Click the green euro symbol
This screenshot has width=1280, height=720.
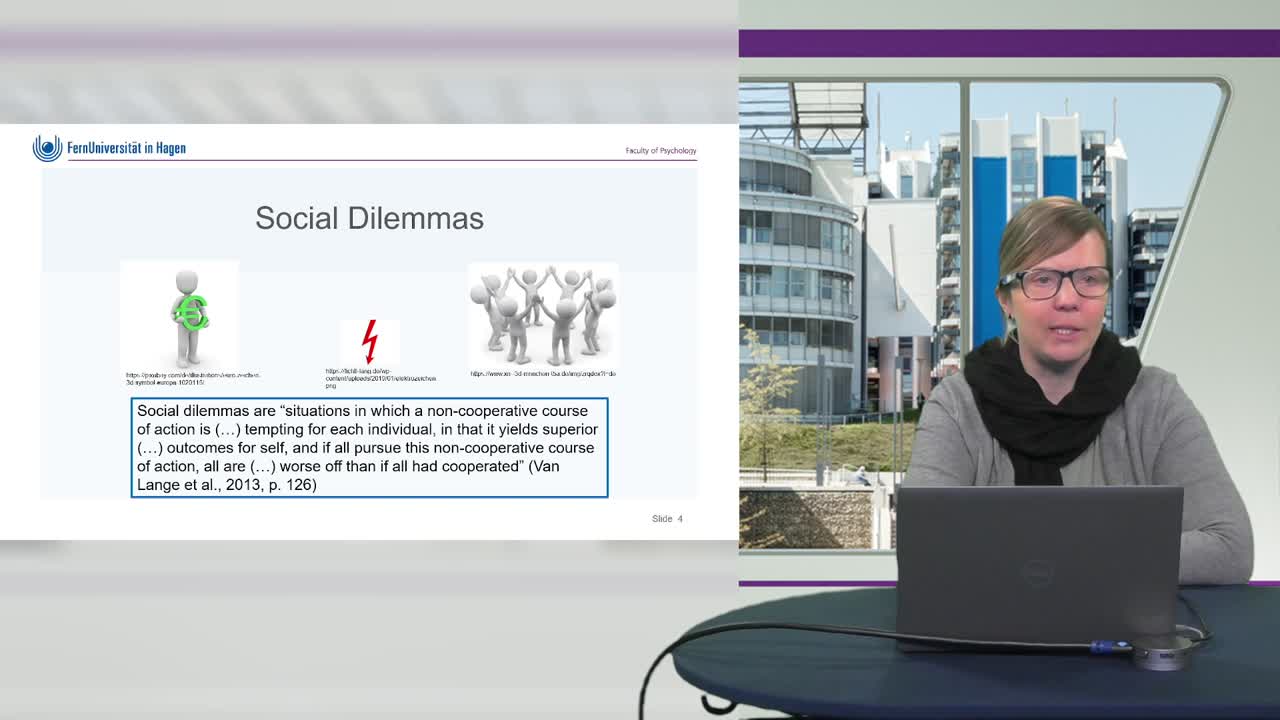click(191, 313)
